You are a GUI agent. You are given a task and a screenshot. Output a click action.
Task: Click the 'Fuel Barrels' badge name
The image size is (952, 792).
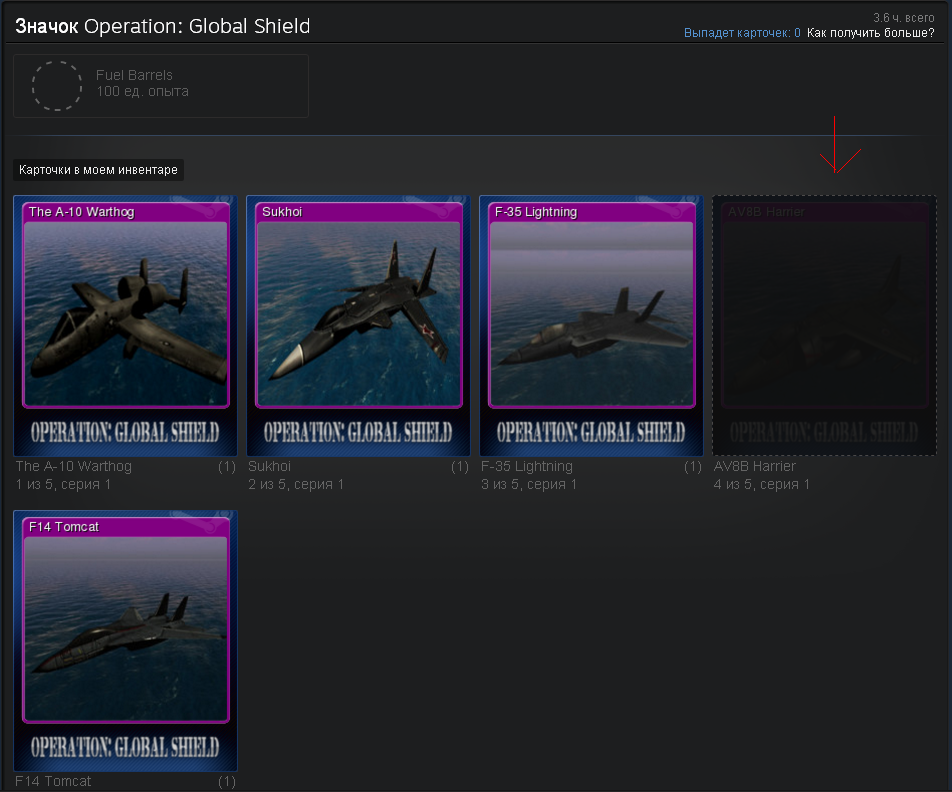(134, 75)
